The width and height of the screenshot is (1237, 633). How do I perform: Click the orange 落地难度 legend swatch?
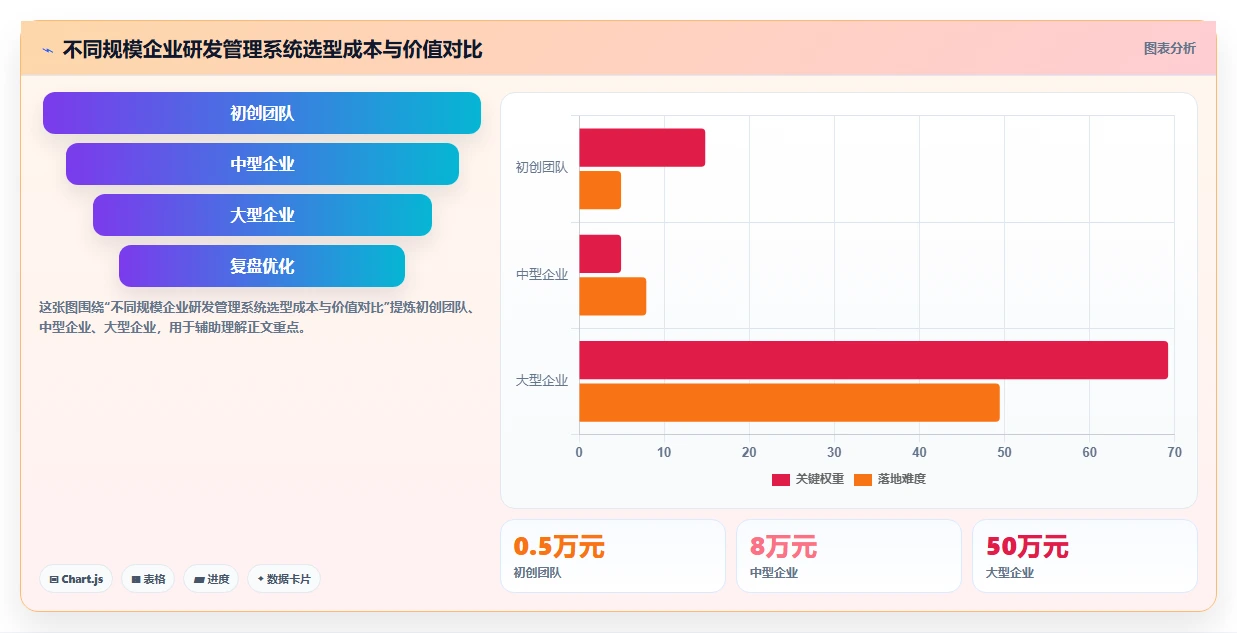click(864, 480)
